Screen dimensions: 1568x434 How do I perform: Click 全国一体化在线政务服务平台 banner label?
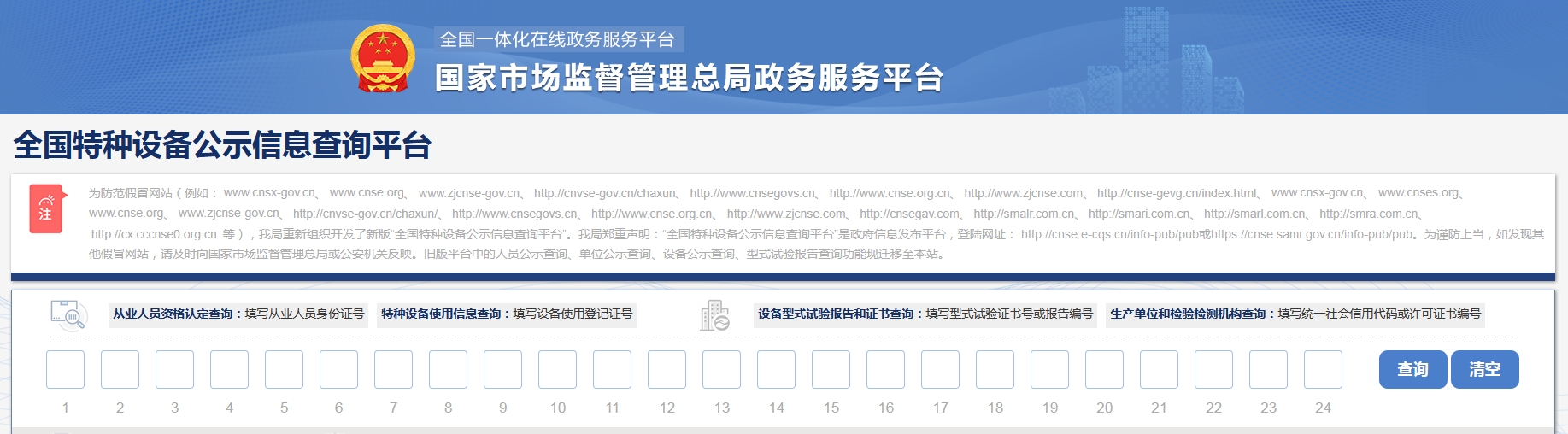point(558,39)
